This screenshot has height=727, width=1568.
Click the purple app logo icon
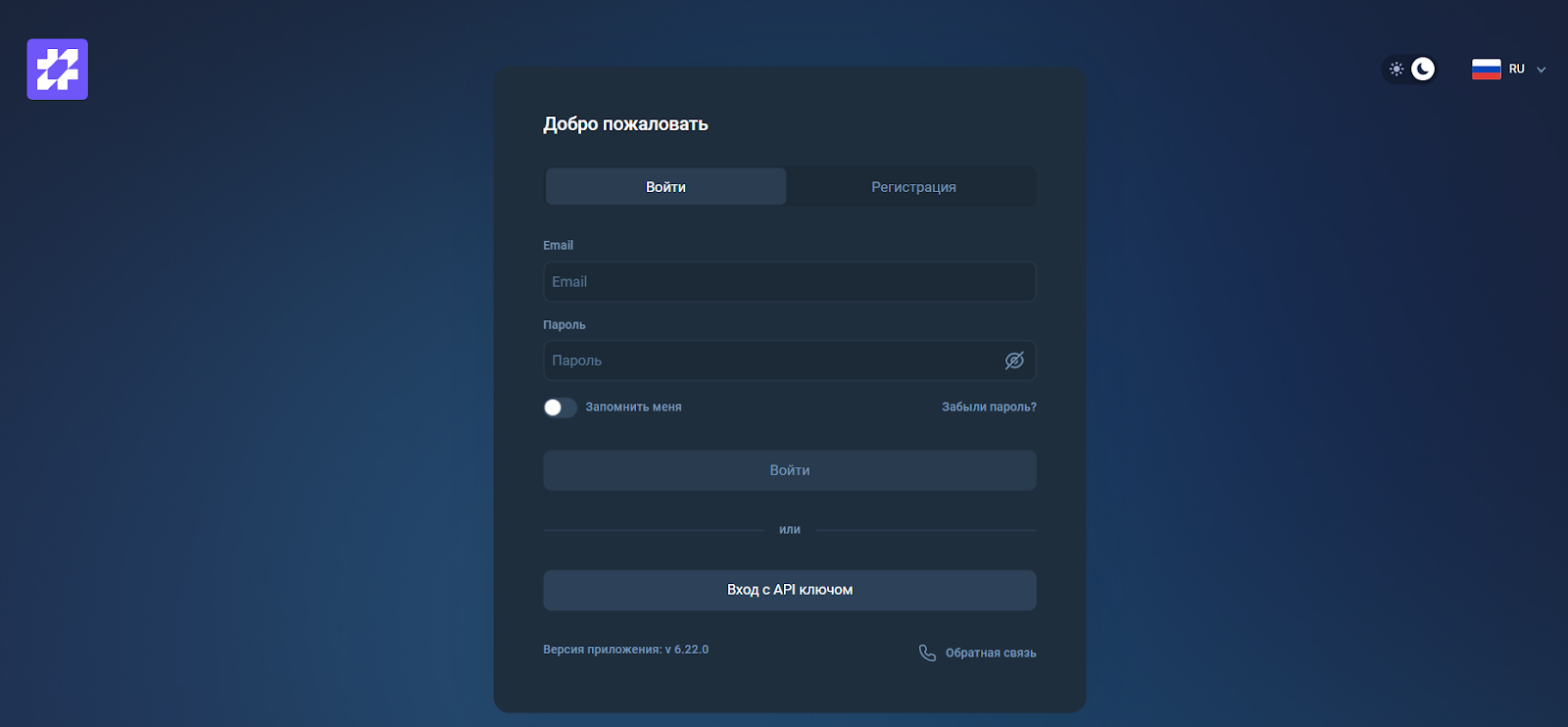click(x=57, y=70)
